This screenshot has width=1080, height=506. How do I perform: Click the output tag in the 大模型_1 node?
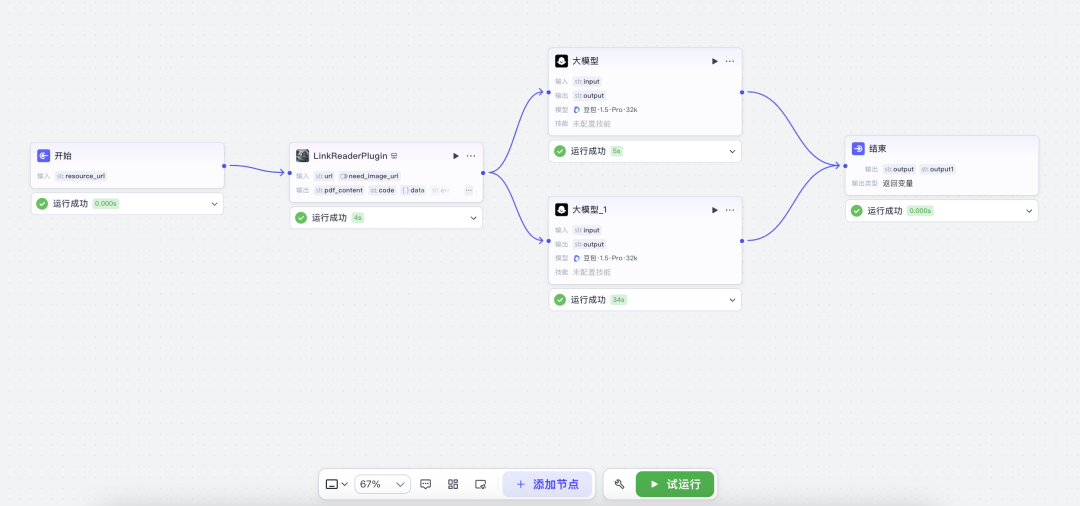590,244
